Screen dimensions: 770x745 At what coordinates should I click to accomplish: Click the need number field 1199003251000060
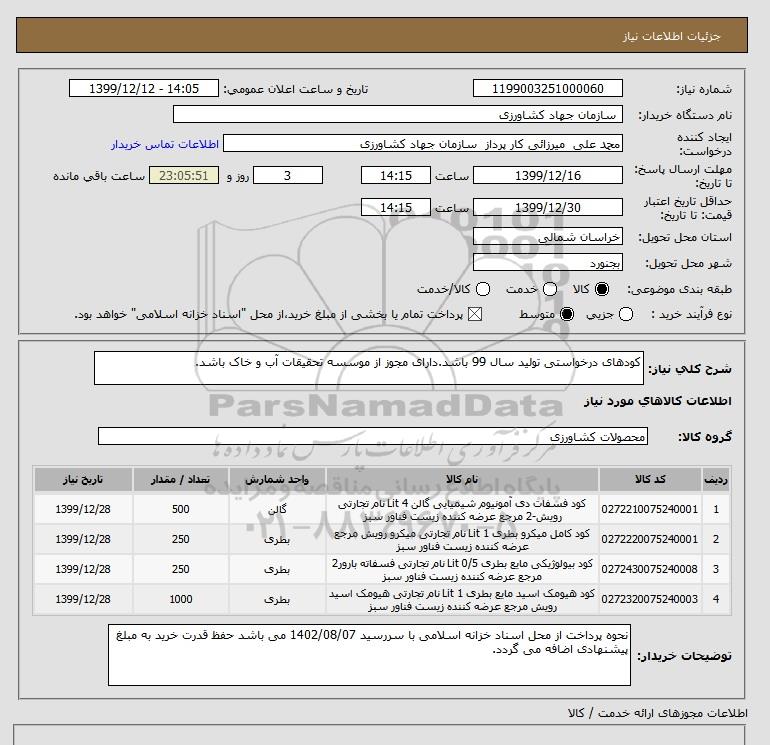point(548,89)
